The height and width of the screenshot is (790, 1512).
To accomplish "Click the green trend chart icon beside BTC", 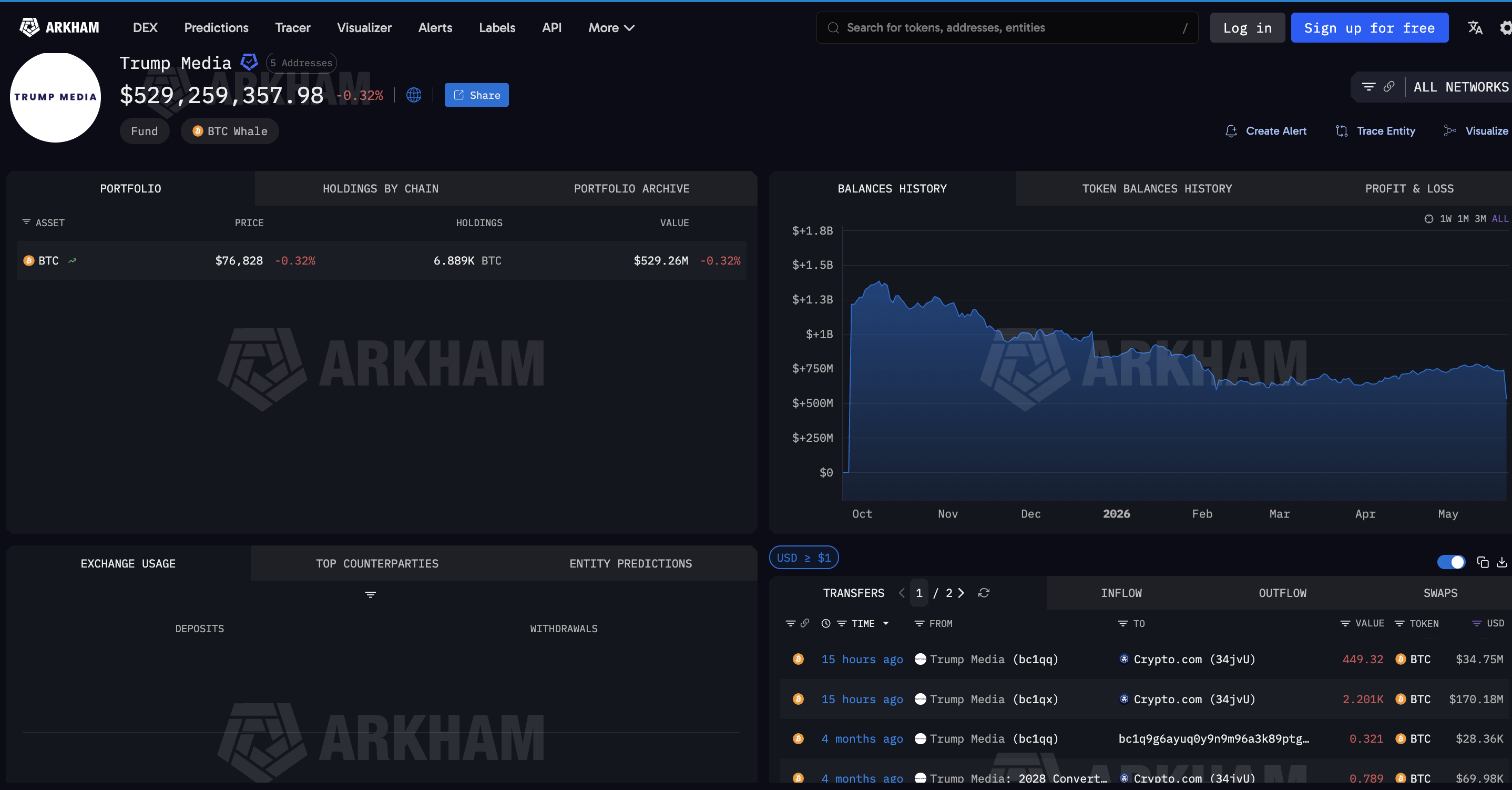I will point(72,261).
